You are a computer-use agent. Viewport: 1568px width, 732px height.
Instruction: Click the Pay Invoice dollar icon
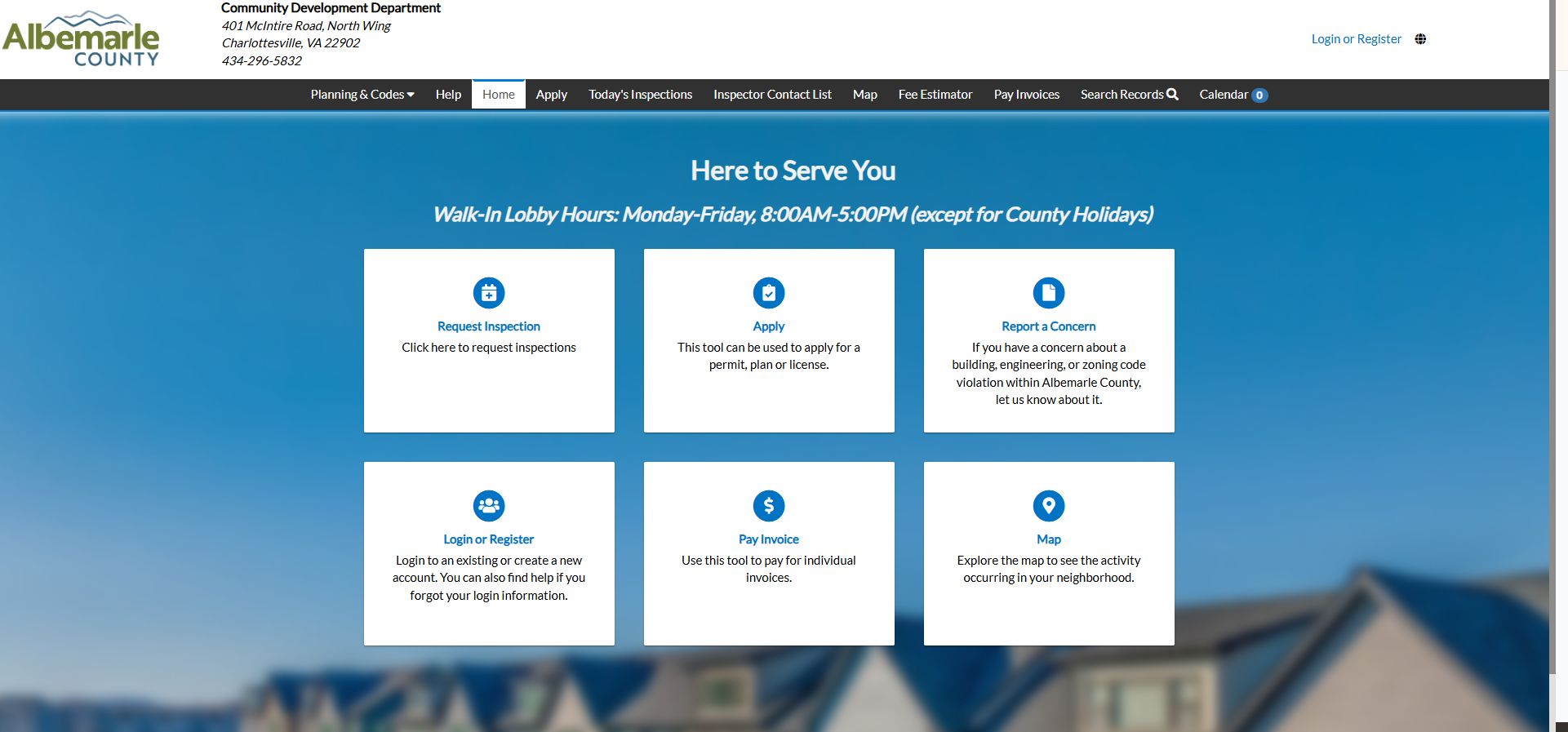pos(769,506)
